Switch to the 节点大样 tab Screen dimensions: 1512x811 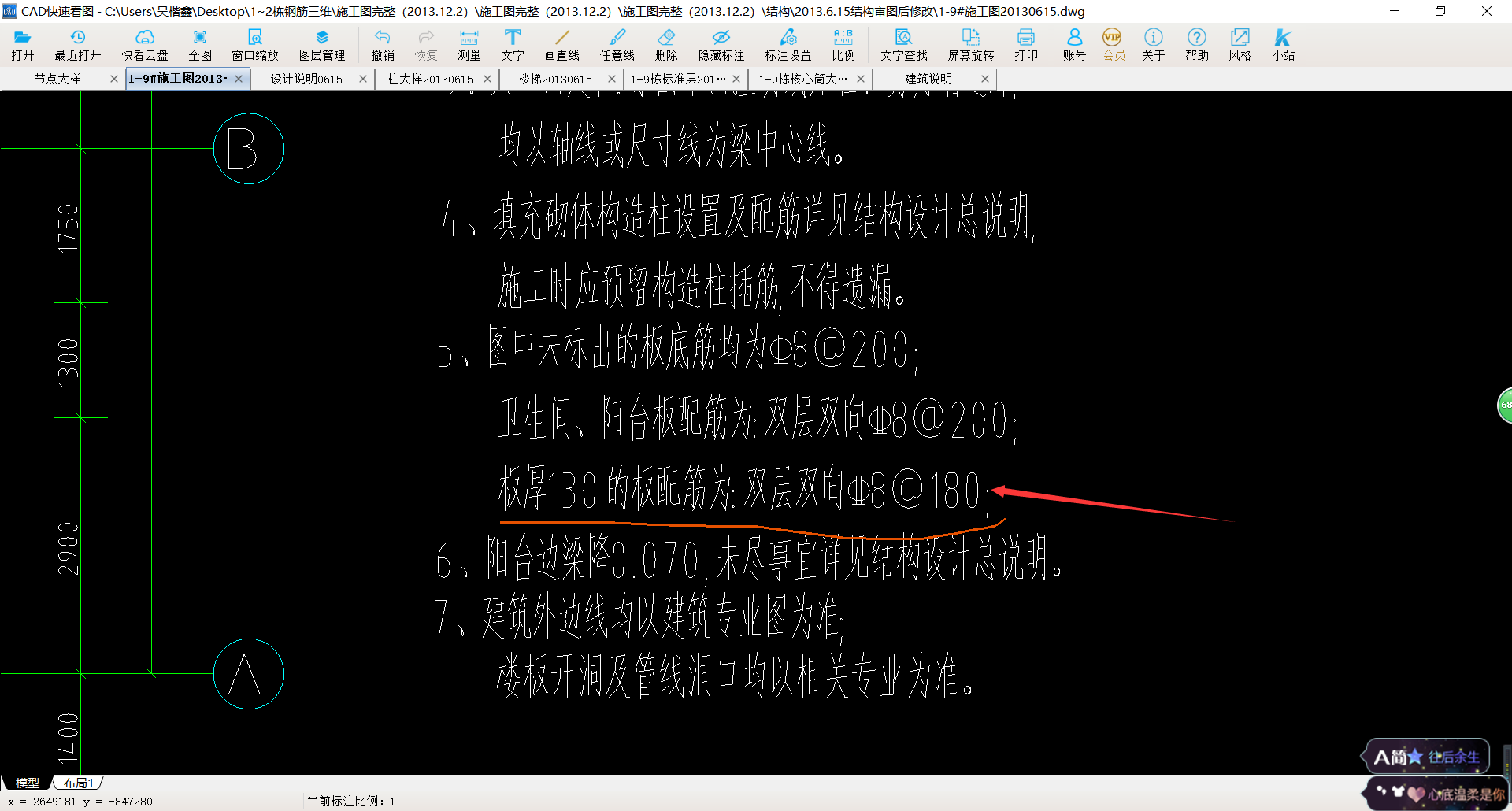tap(57, 79)
